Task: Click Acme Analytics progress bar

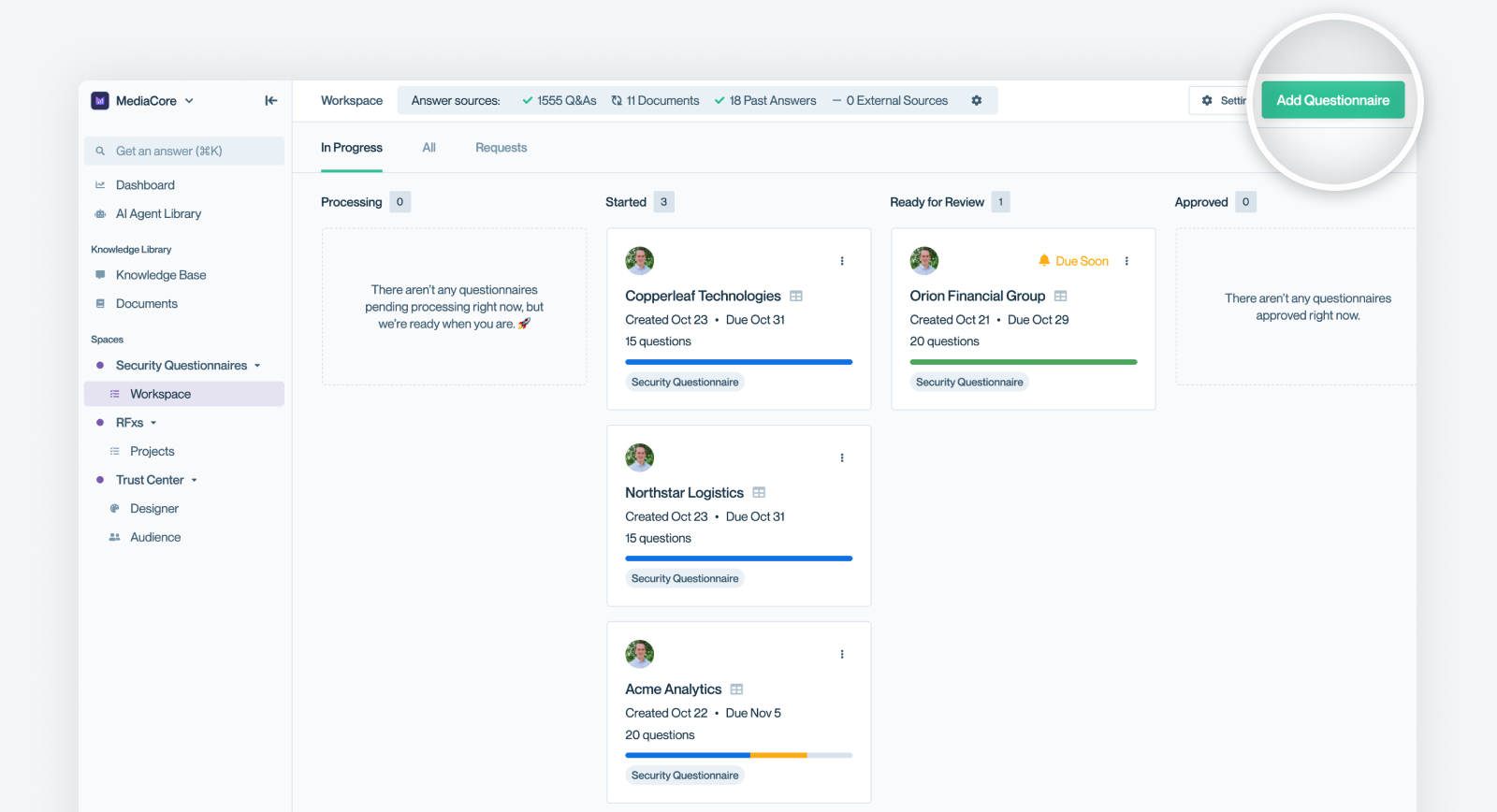Action: coord(738,755)
